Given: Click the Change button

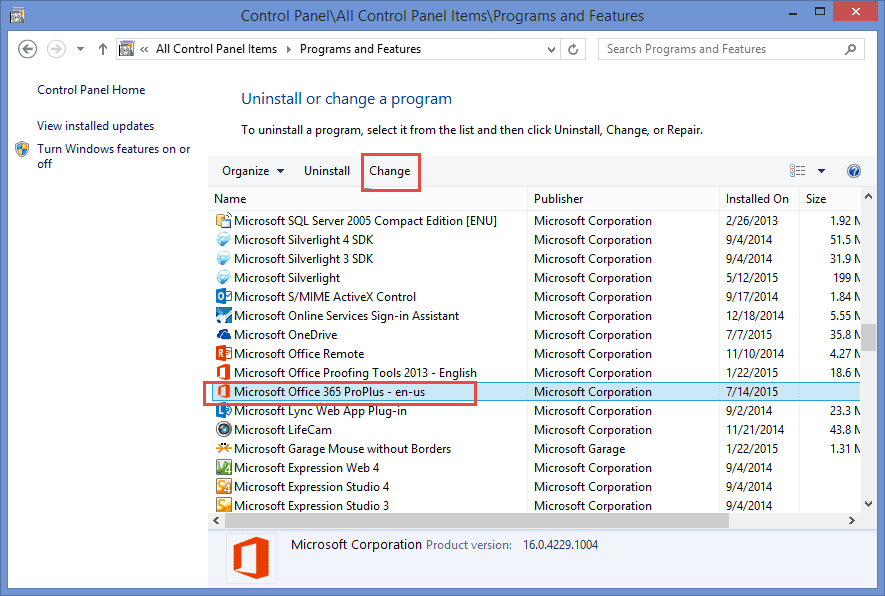Looking at the screenshot, I should coord(390,170).
